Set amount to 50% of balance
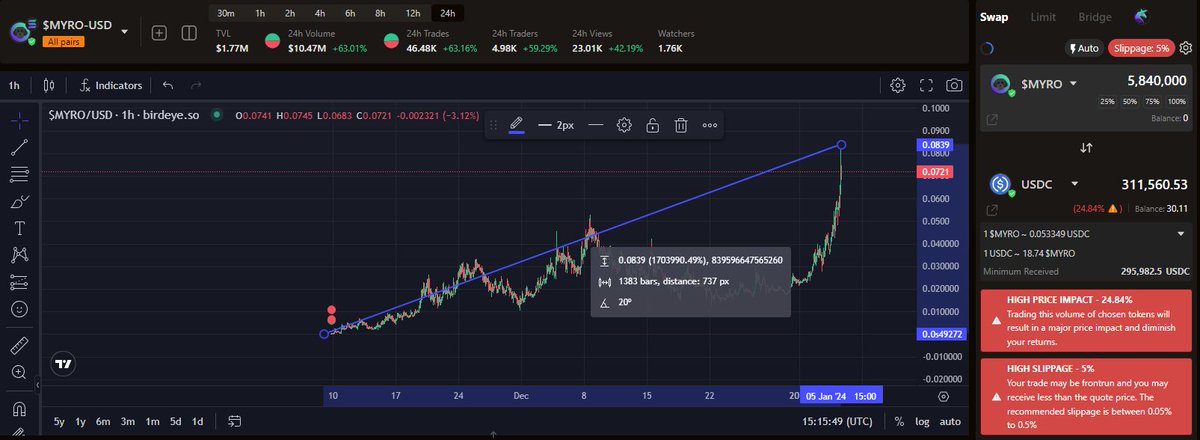 (1130, 101)
